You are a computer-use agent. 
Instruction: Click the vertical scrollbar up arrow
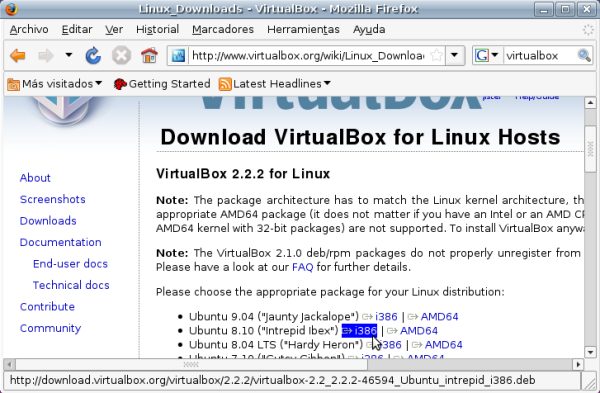[590, 103]
